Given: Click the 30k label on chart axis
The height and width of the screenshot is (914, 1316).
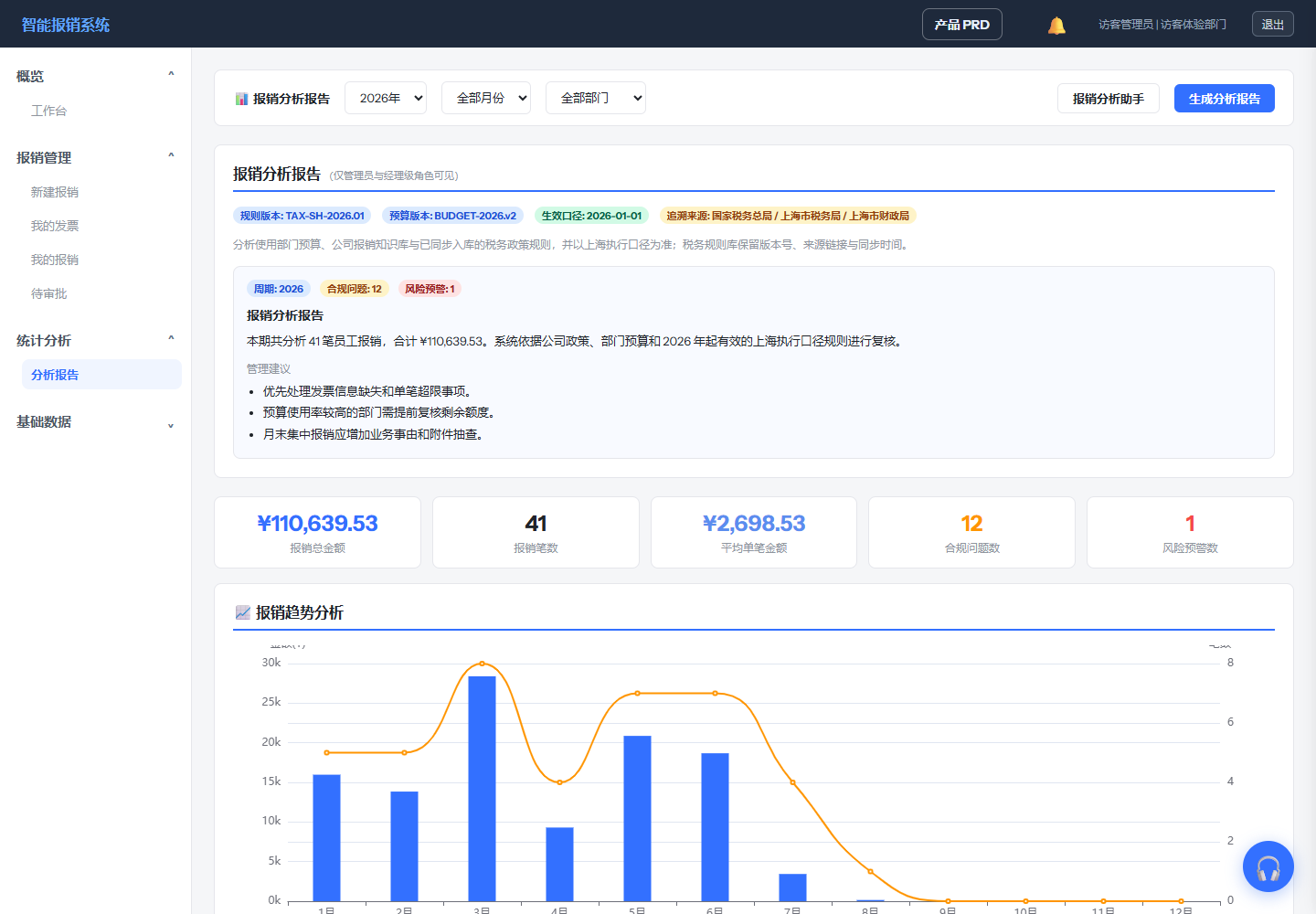Looking at the screenshot, I should [x=271, y=663].
